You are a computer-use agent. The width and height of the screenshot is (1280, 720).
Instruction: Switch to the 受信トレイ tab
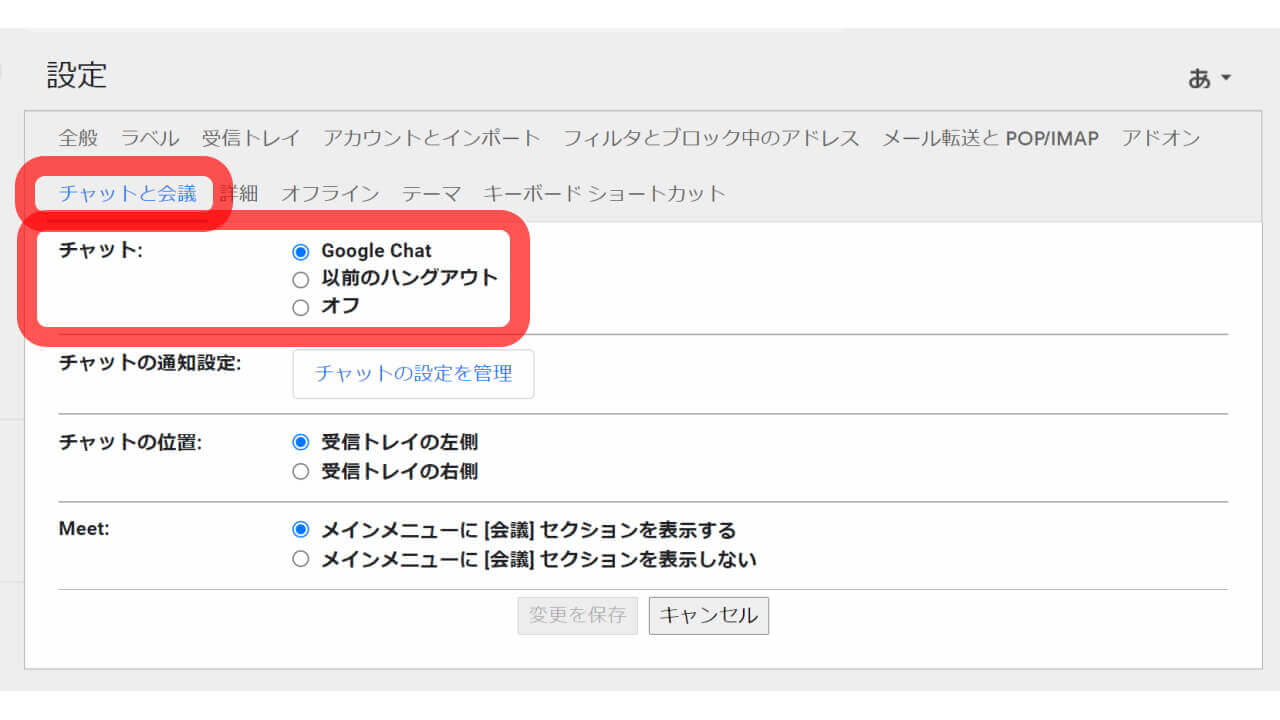[x=251, y=138]
